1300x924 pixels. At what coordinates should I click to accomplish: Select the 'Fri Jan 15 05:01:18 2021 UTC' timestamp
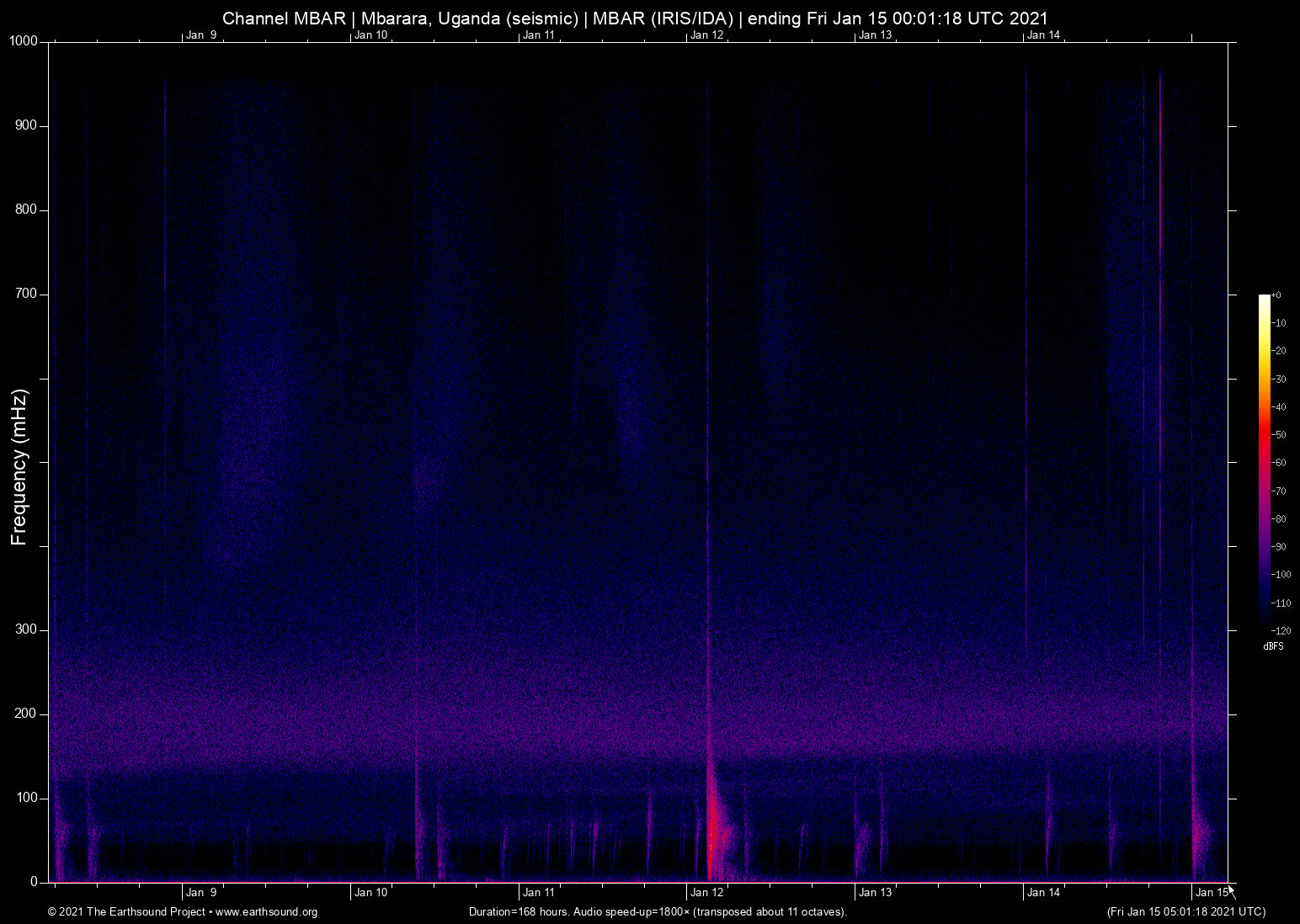1186,912
